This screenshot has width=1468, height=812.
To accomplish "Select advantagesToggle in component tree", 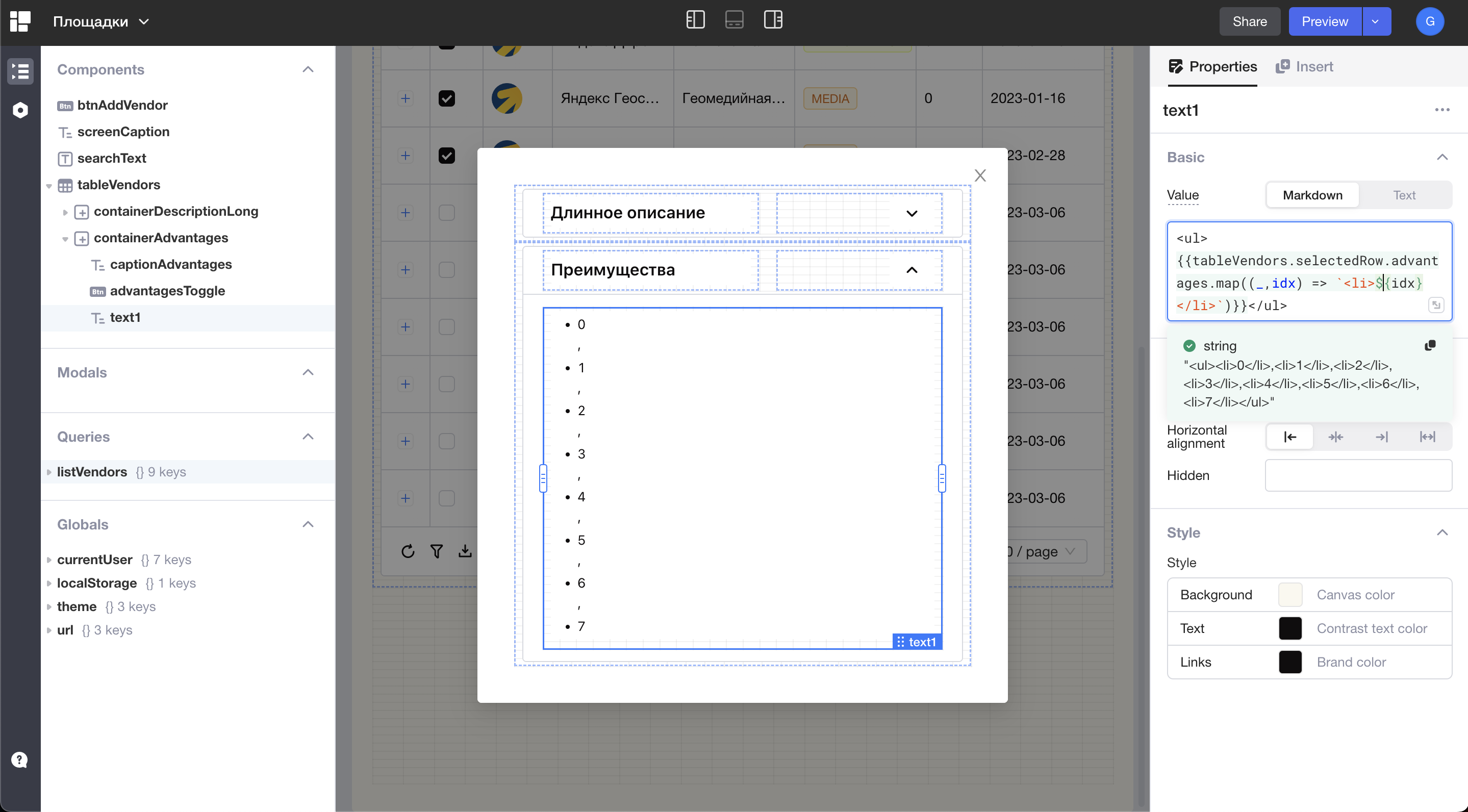I will click(x=167, y=291).
